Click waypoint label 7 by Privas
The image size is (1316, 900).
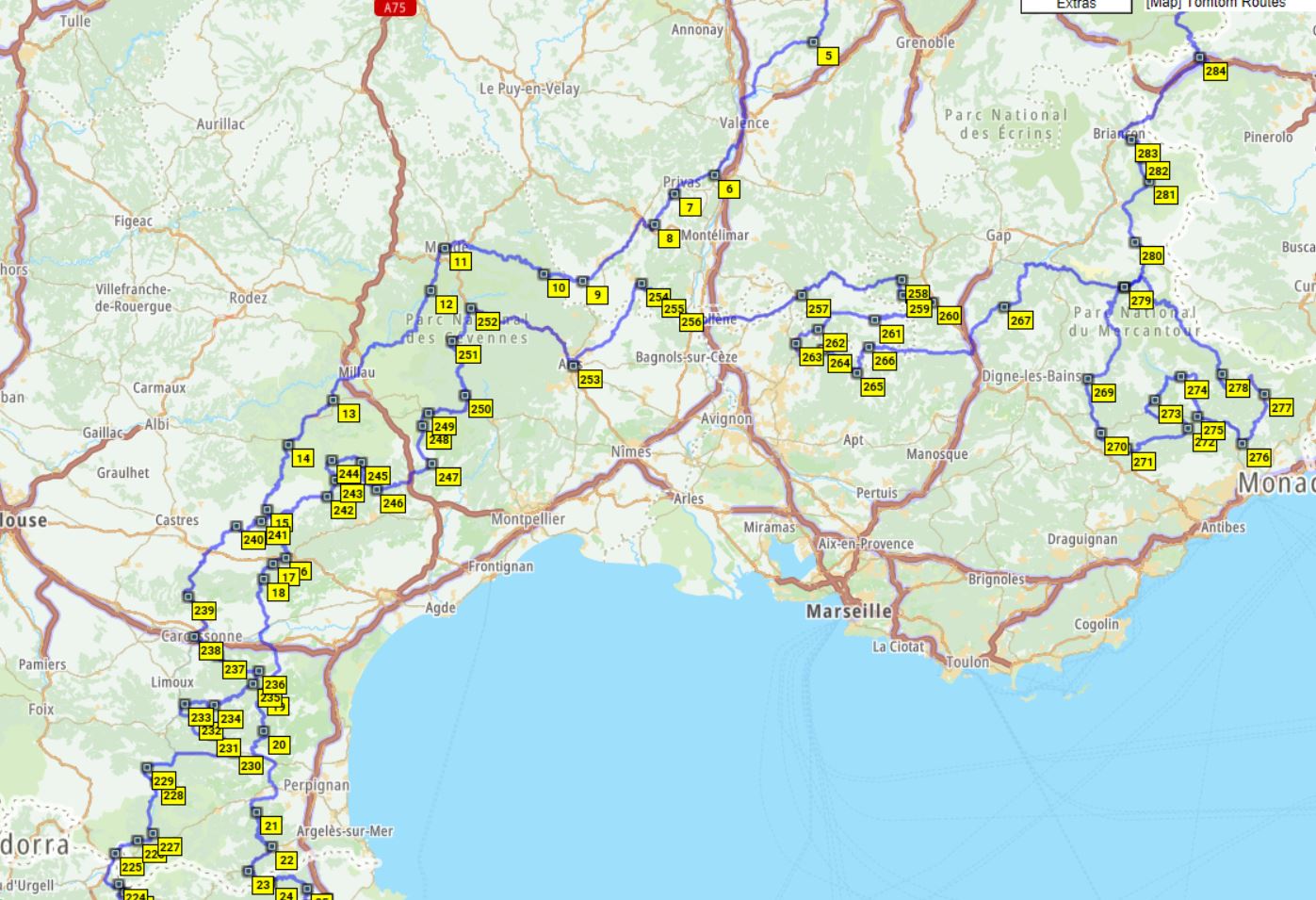click(x=690, y=207)
